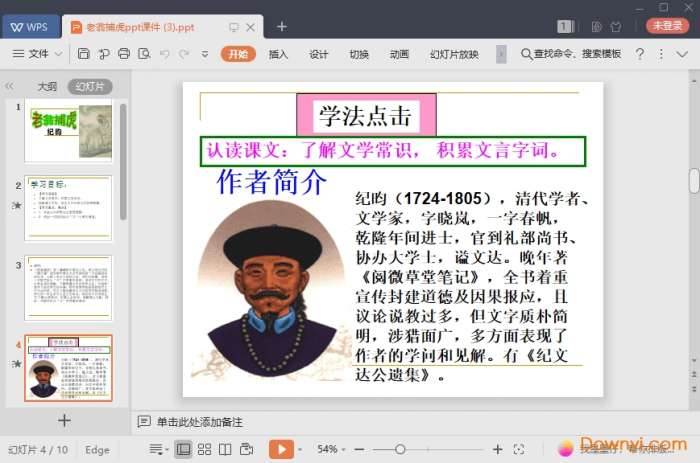Expand the quick access toolbar customize arrow

204,54
